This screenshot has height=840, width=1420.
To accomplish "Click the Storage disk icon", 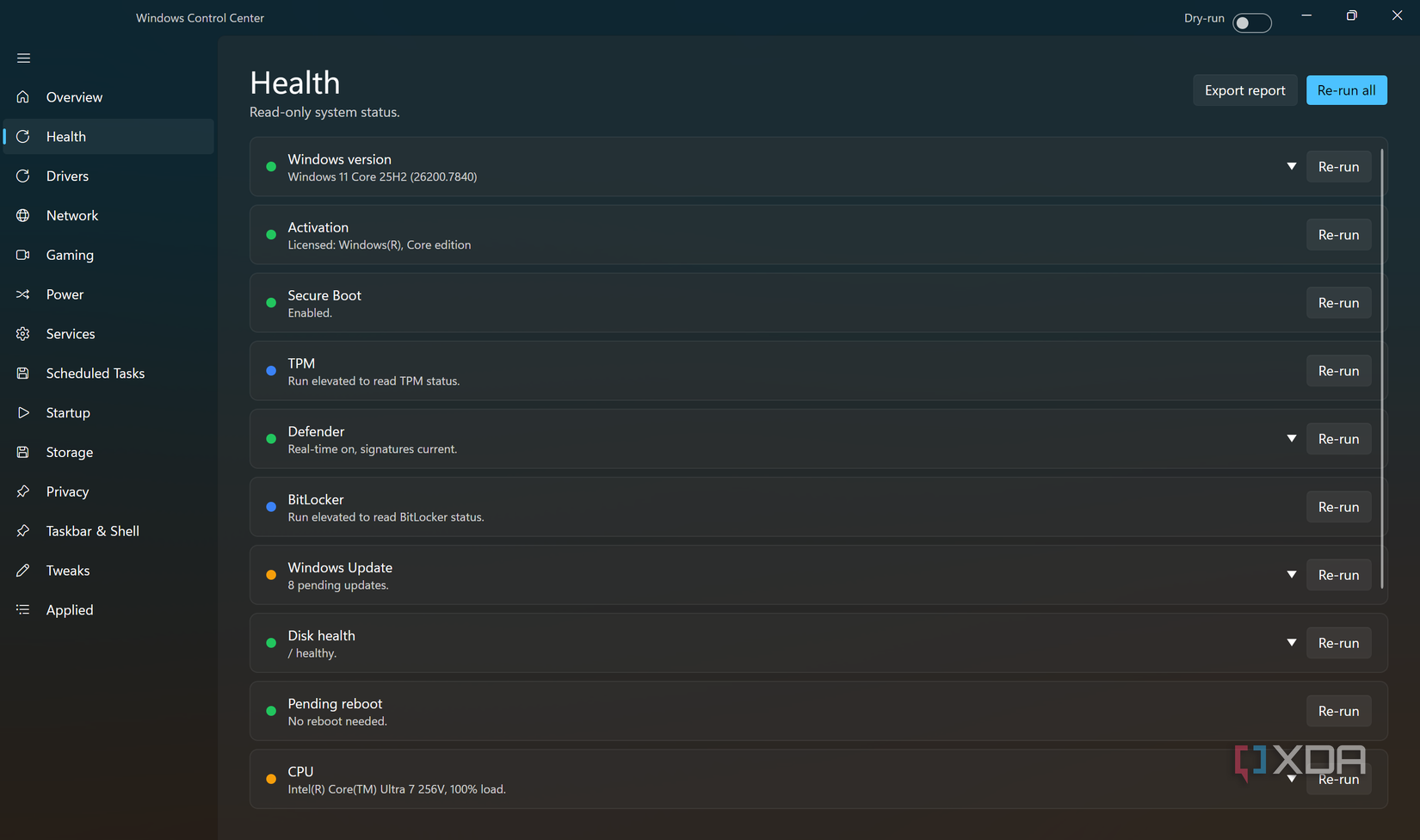I will [23, 452].
